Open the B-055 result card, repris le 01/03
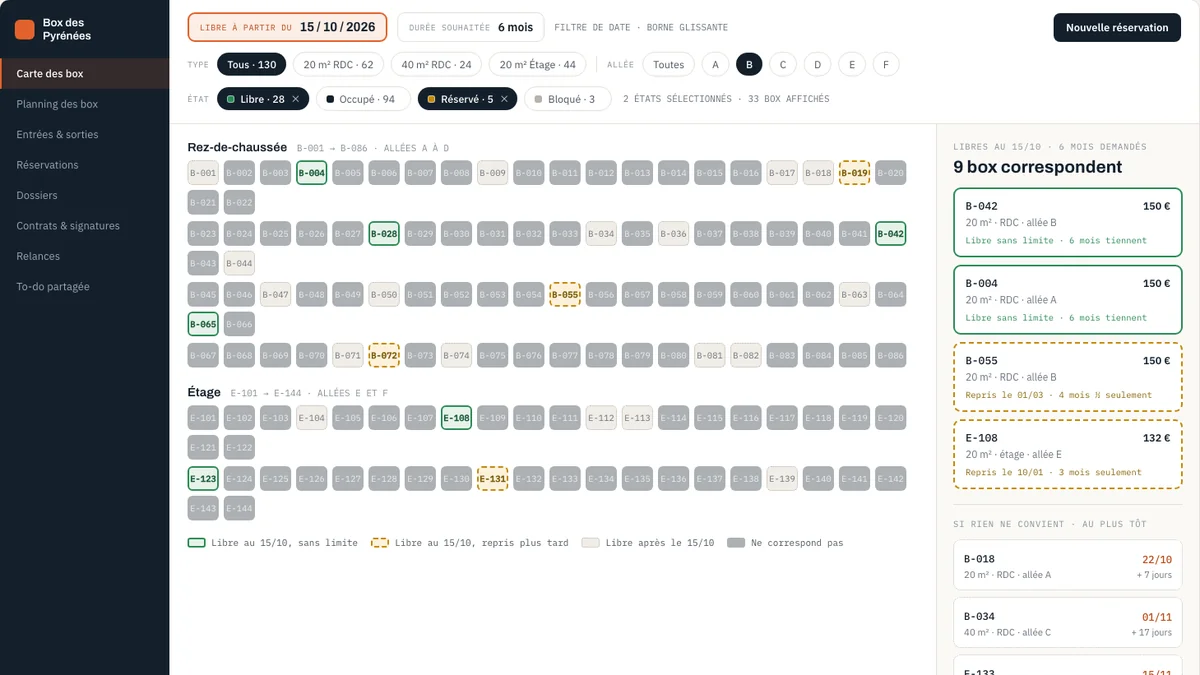1200x675 pixels. click(x=1068, y=377)
